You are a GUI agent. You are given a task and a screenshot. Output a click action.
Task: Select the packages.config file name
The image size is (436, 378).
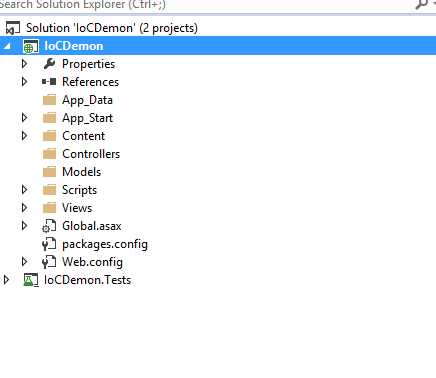coord(105,245)
